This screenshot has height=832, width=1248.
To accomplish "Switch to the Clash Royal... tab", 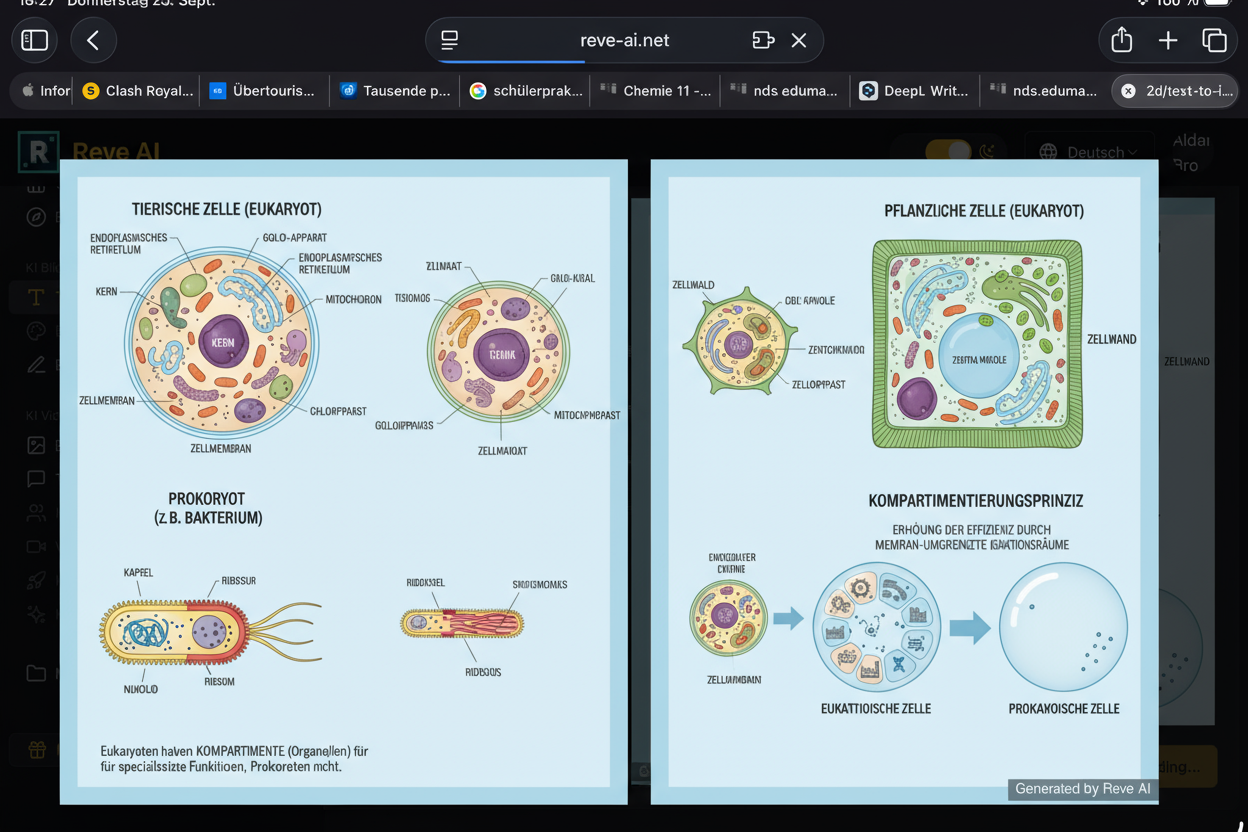I will 138,91.
